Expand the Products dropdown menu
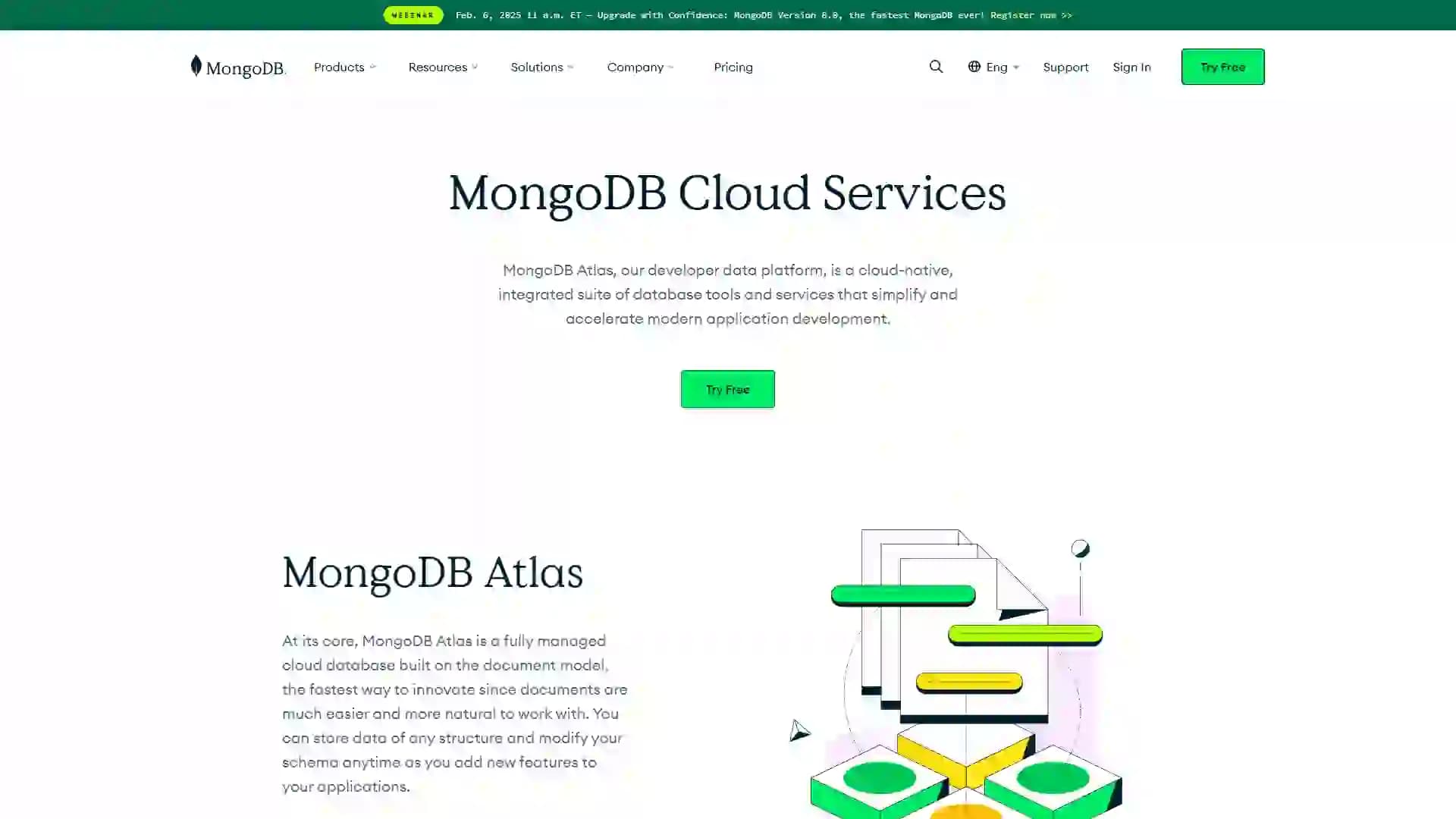Image resolution: width=1456 pixels, height=819 pixels. (x=344, y=66)
